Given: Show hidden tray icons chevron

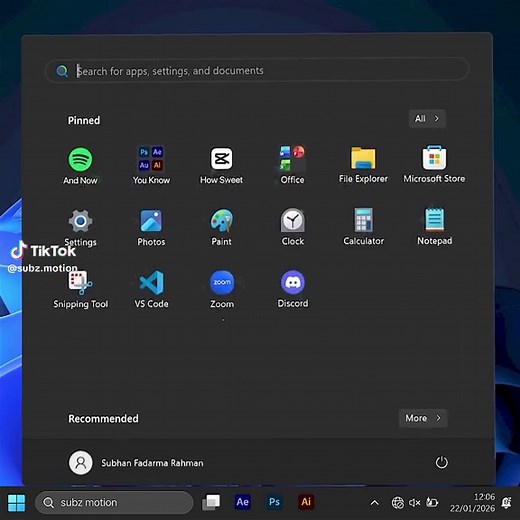Looking at the screenshot, I should (x=375, y=503).
